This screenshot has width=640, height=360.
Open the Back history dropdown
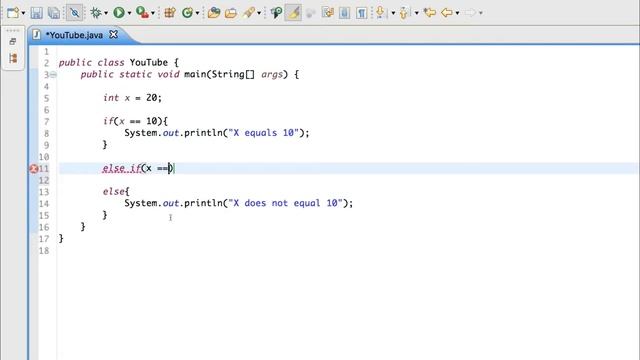(457, 13)
